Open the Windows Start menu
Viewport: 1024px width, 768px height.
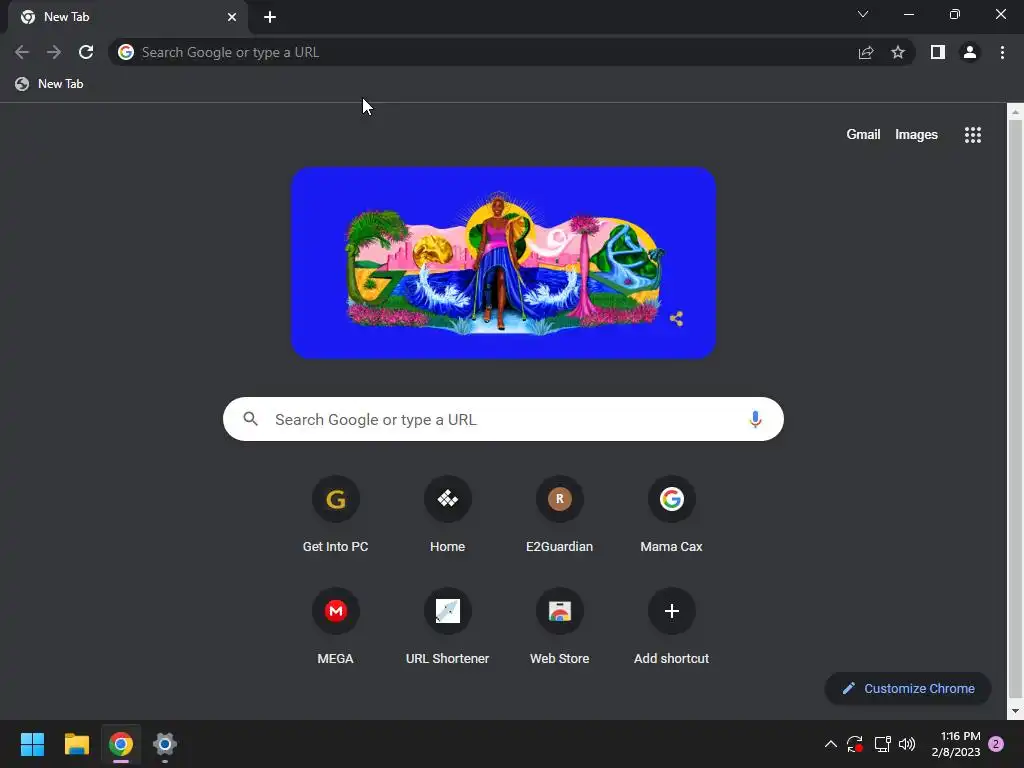point(32,744)
